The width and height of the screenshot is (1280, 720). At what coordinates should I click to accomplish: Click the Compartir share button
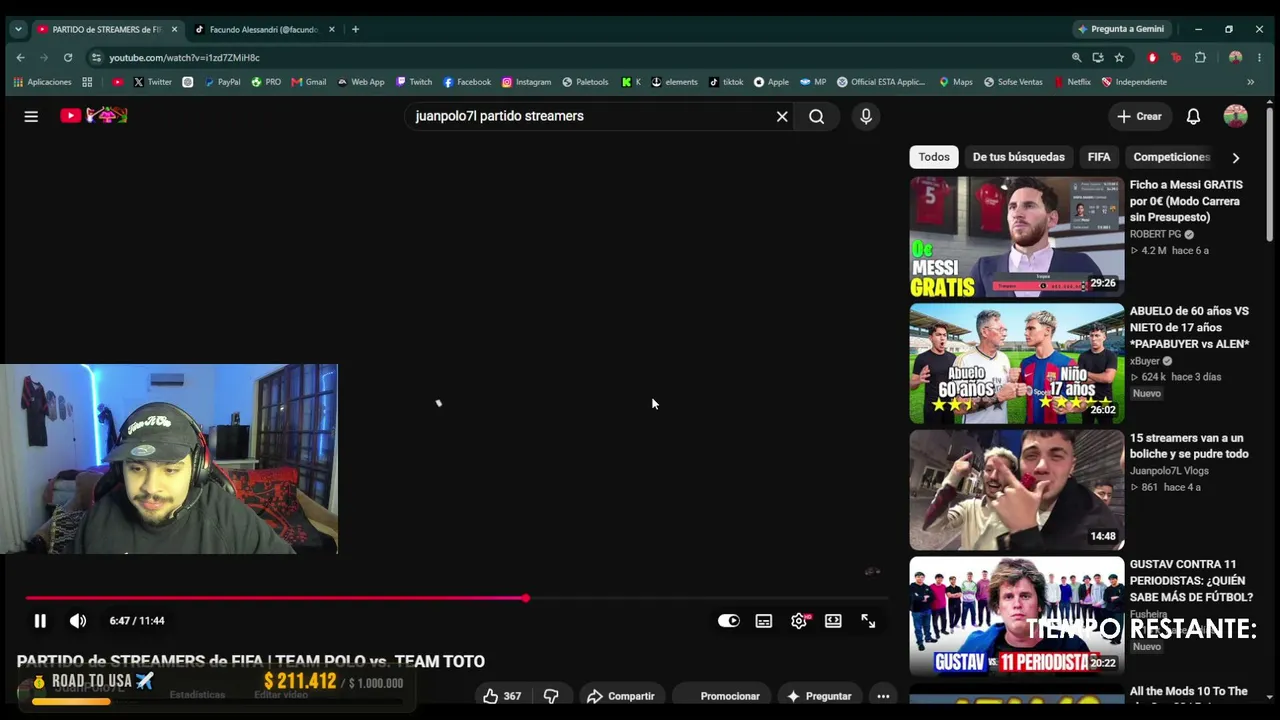621,696
